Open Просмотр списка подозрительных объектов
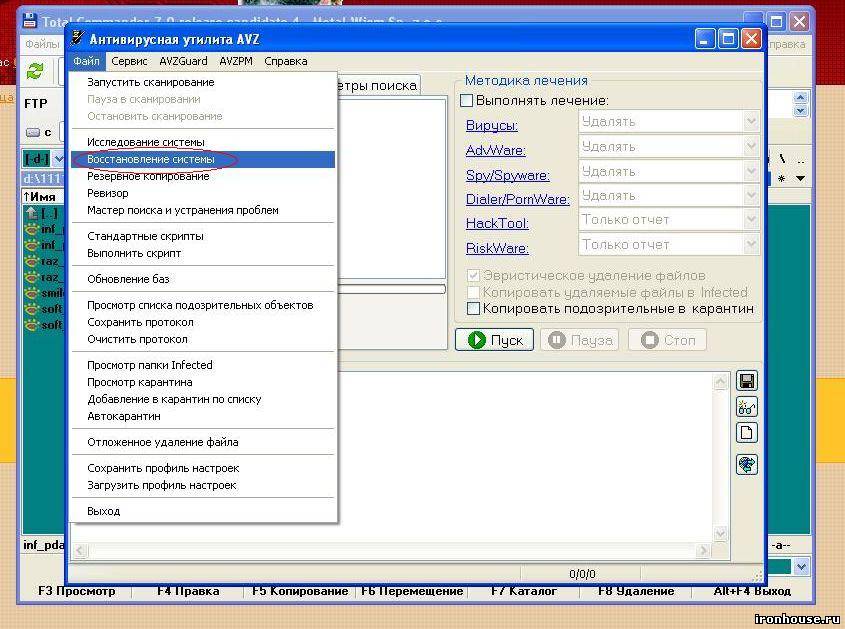 203,305
